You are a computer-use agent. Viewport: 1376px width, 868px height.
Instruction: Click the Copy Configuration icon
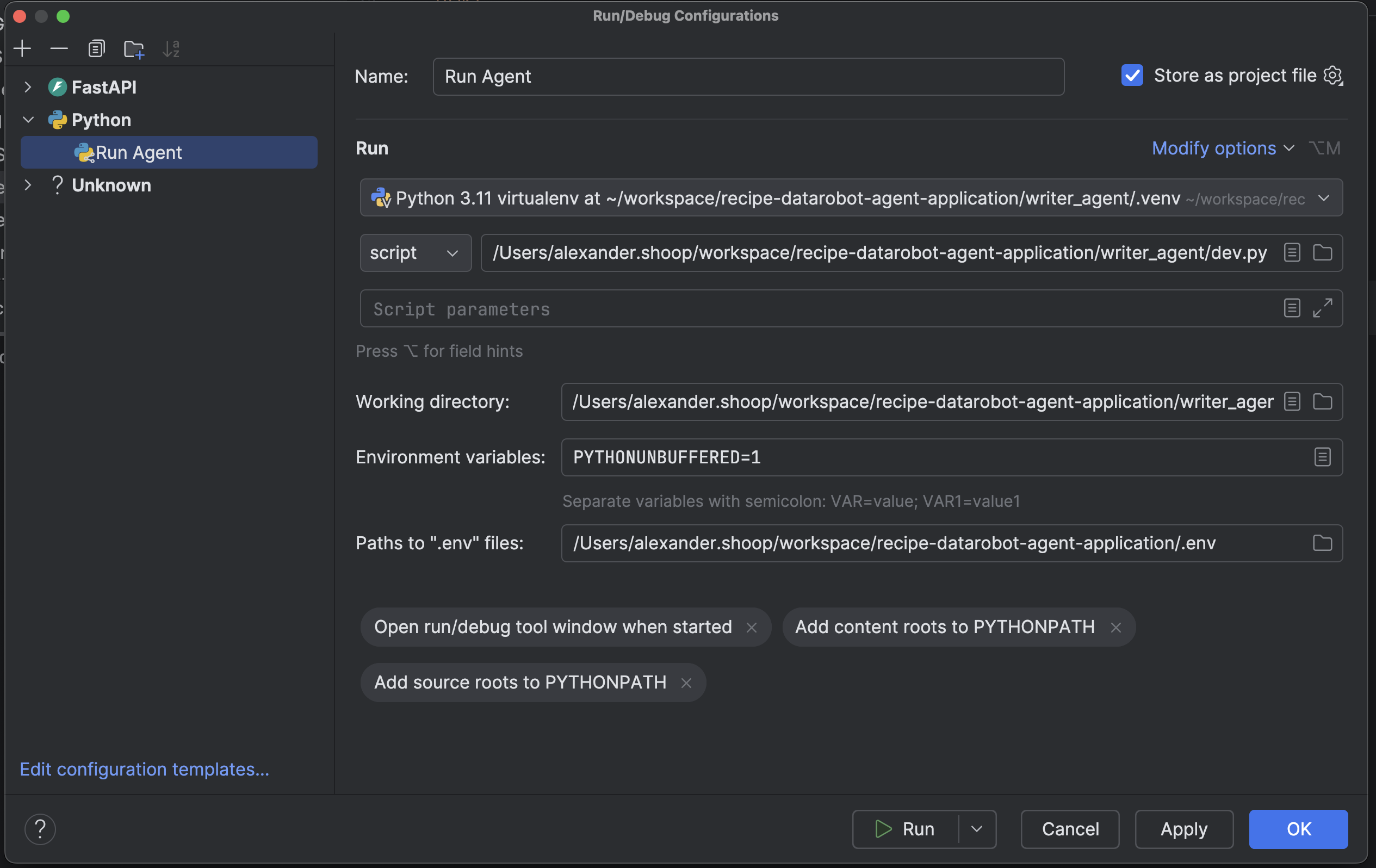pyautogui.click(x=96, y=48)
